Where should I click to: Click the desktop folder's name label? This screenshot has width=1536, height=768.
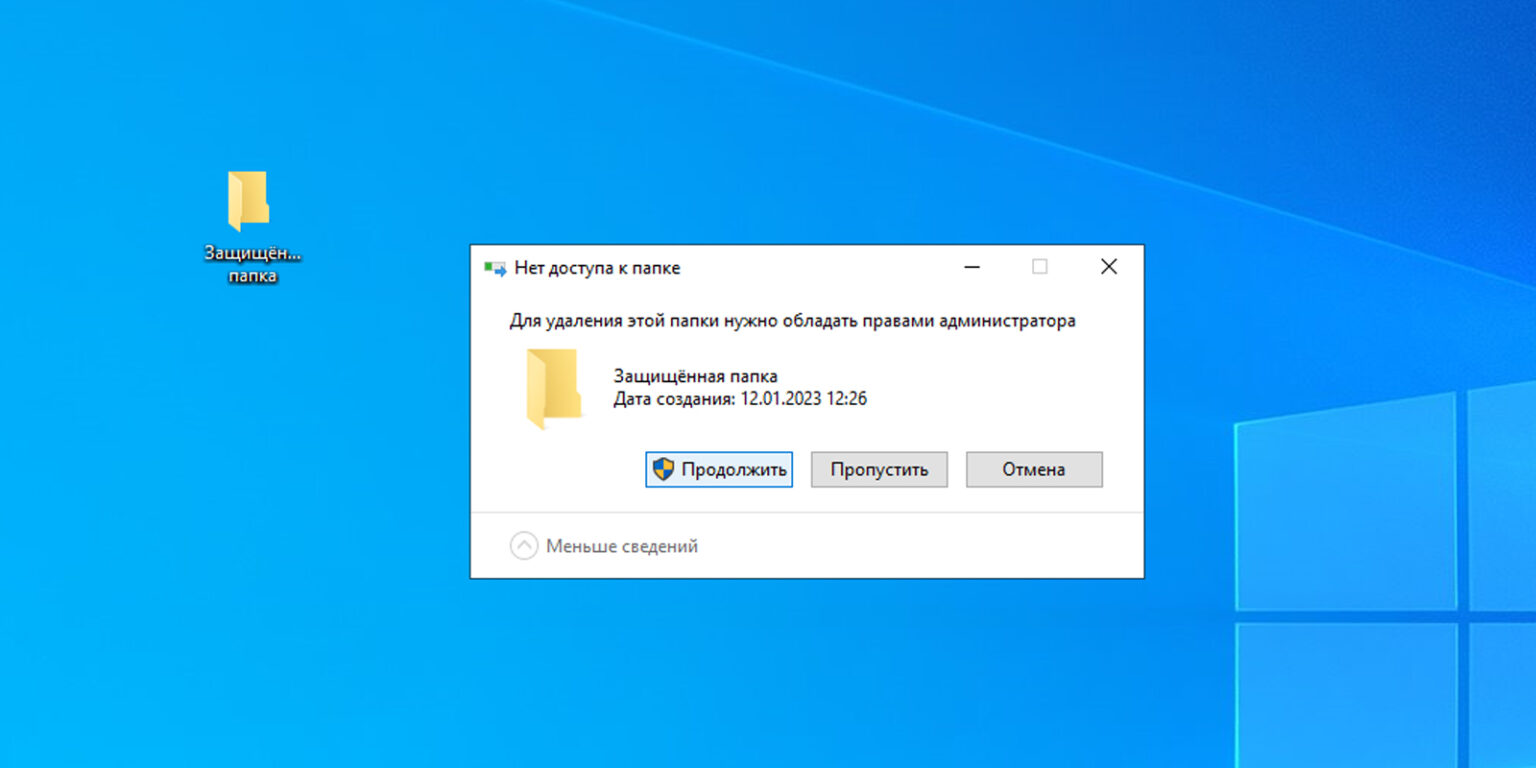point(252,265)
